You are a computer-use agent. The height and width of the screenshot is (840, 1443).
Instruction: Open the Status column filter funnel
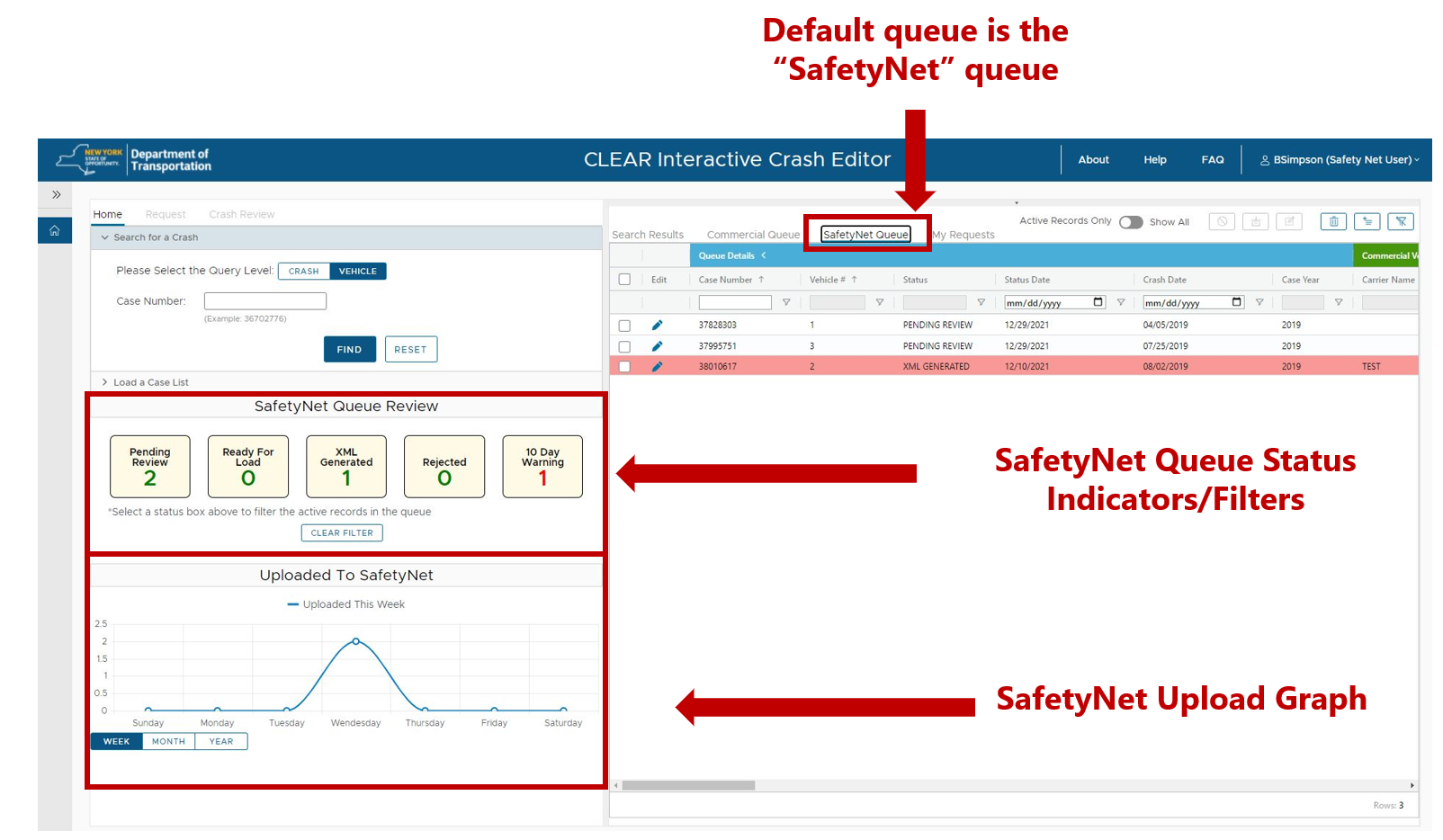point(981,302)
